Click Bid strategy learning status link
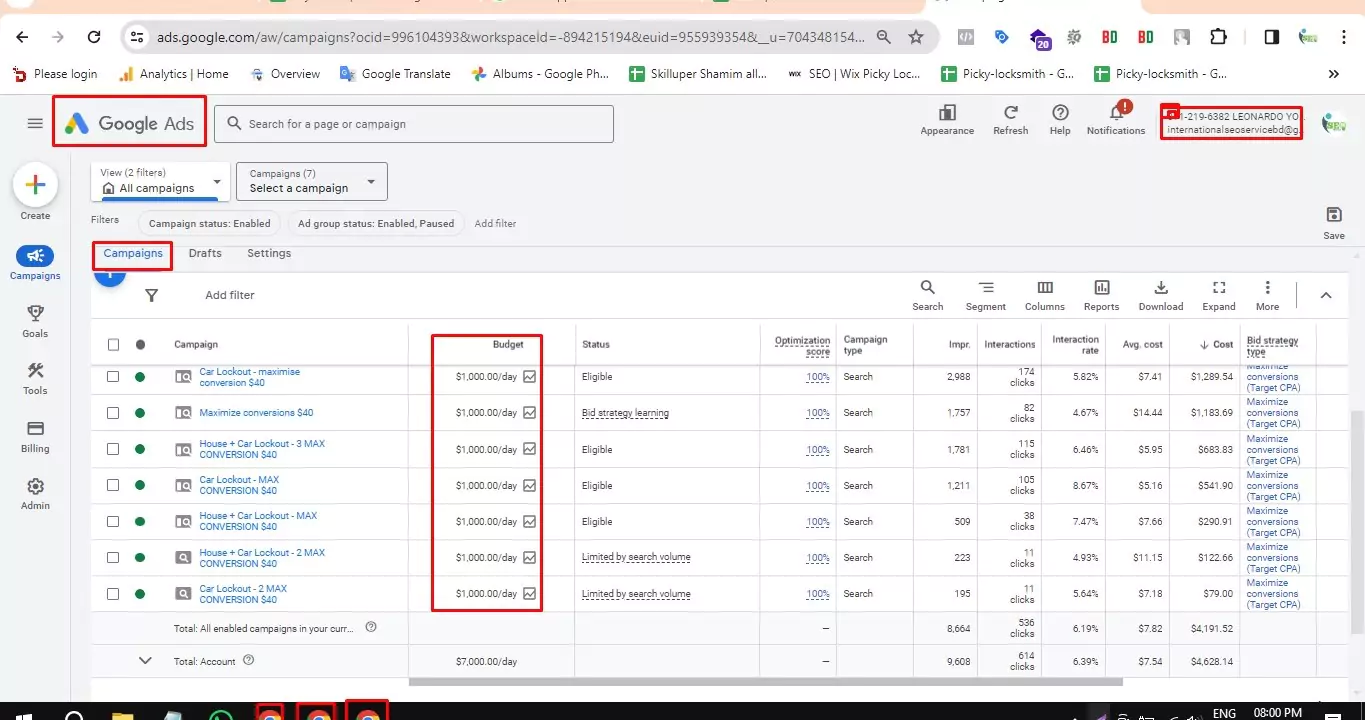Image resolution: width=1365 pixels, height=720 pixels. pos(625,413)
